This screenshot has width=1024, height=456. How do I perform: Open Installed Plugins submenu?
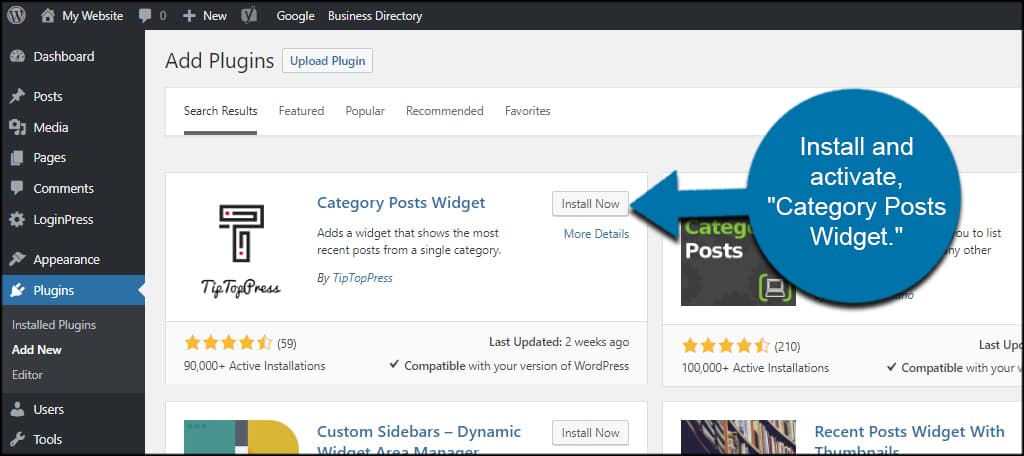point(54,325)
